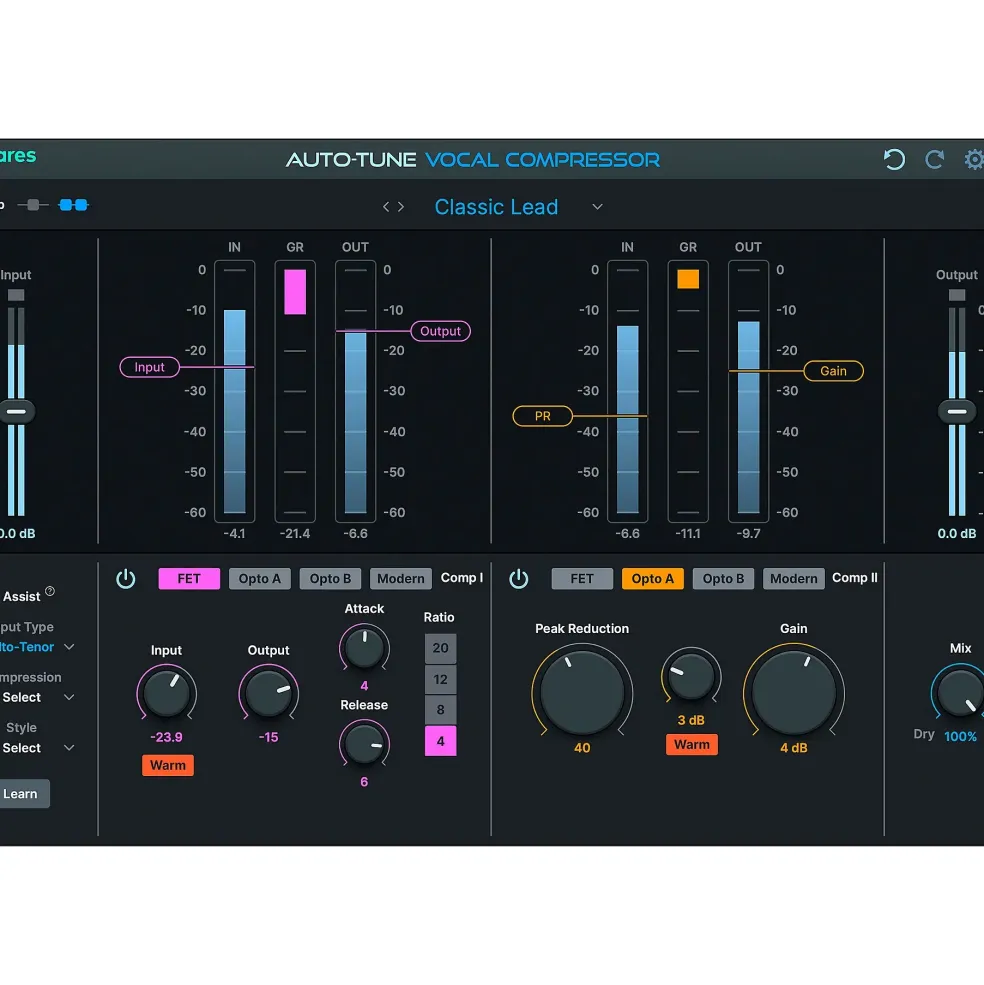Click the 3 dB warmth knob
This screenshot has width=984, height=985.
pos(691,677)
